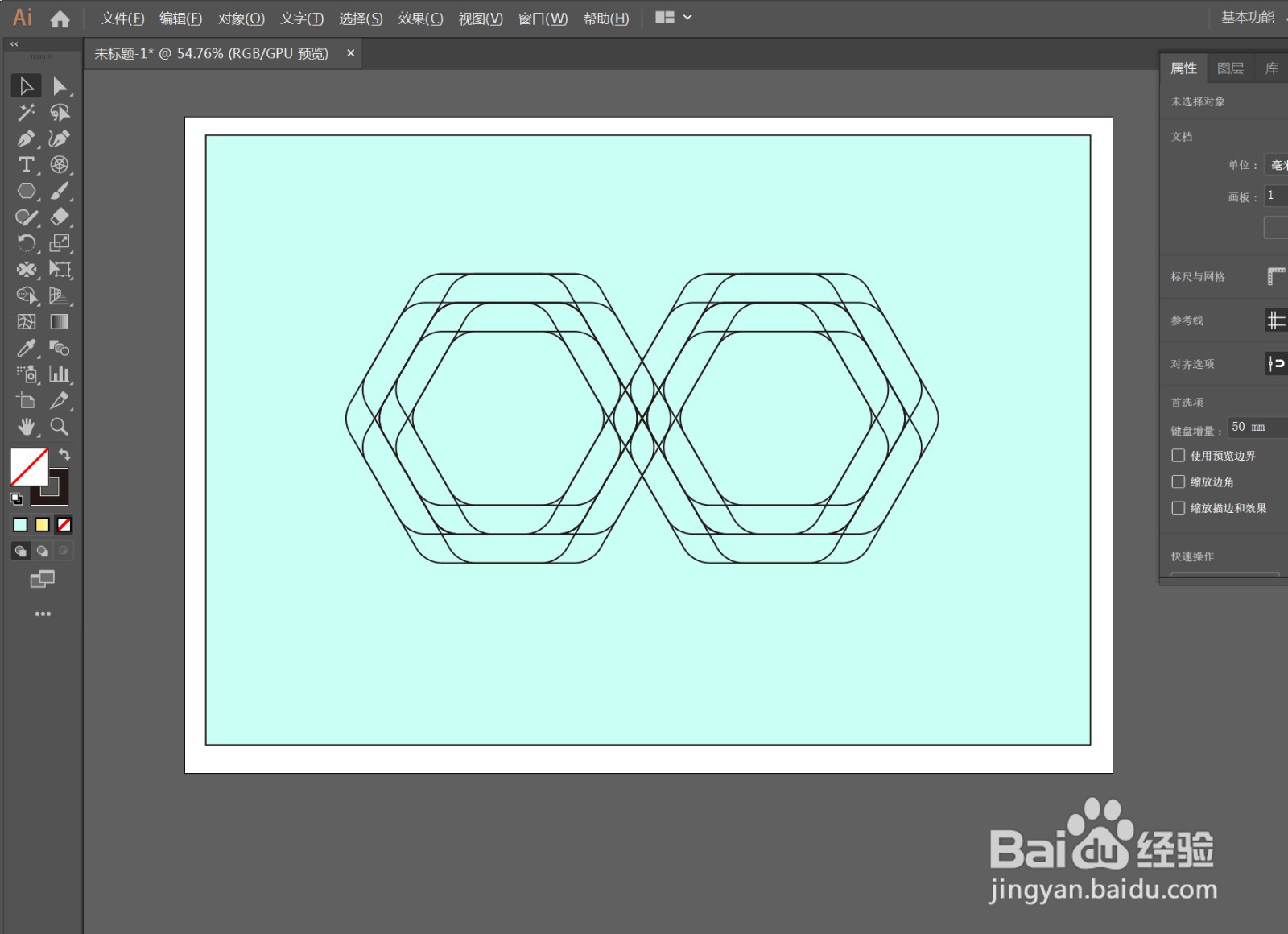Select the Perspective Grid tool

60,295
